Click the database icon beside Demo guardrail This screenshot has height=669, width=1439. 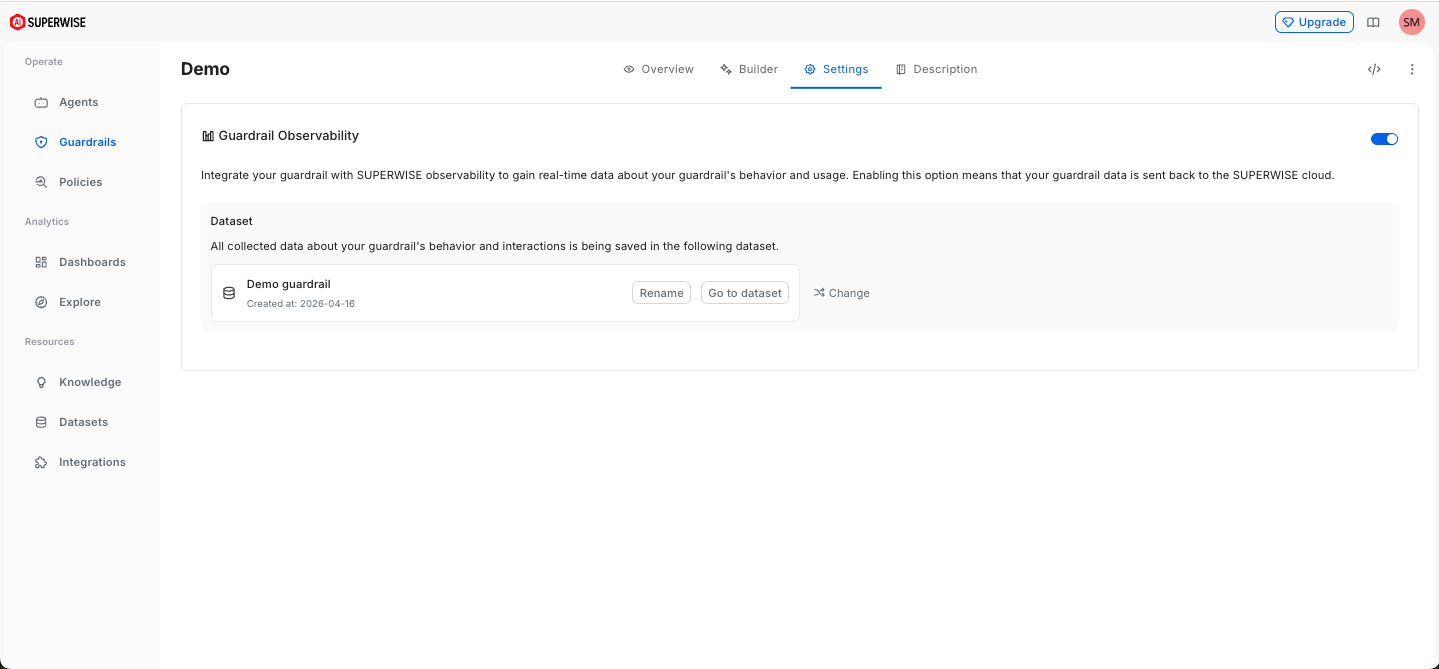229,293
